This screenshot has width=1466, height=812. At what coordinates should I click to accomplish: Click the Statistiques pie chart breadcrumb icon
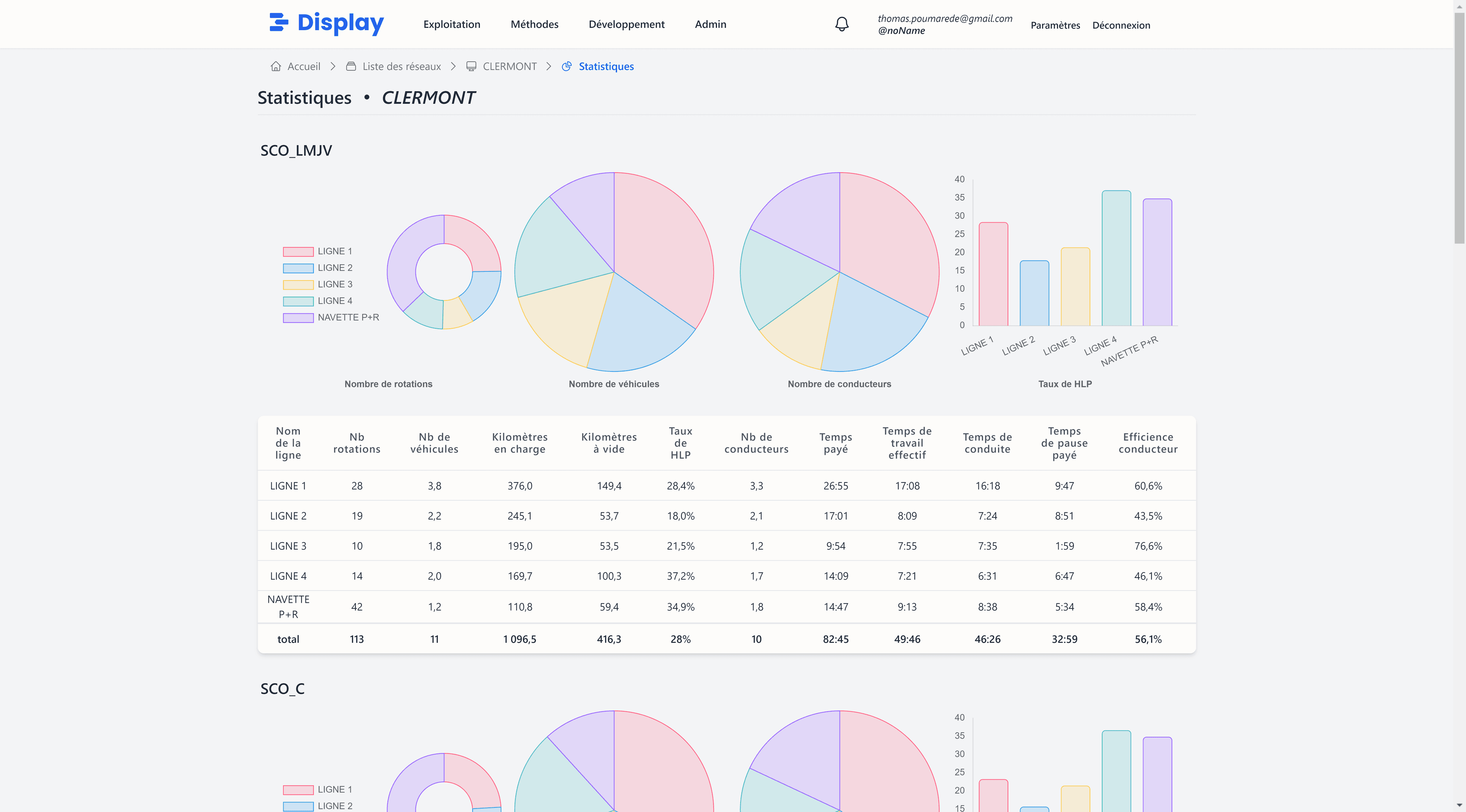pos(567,66)
